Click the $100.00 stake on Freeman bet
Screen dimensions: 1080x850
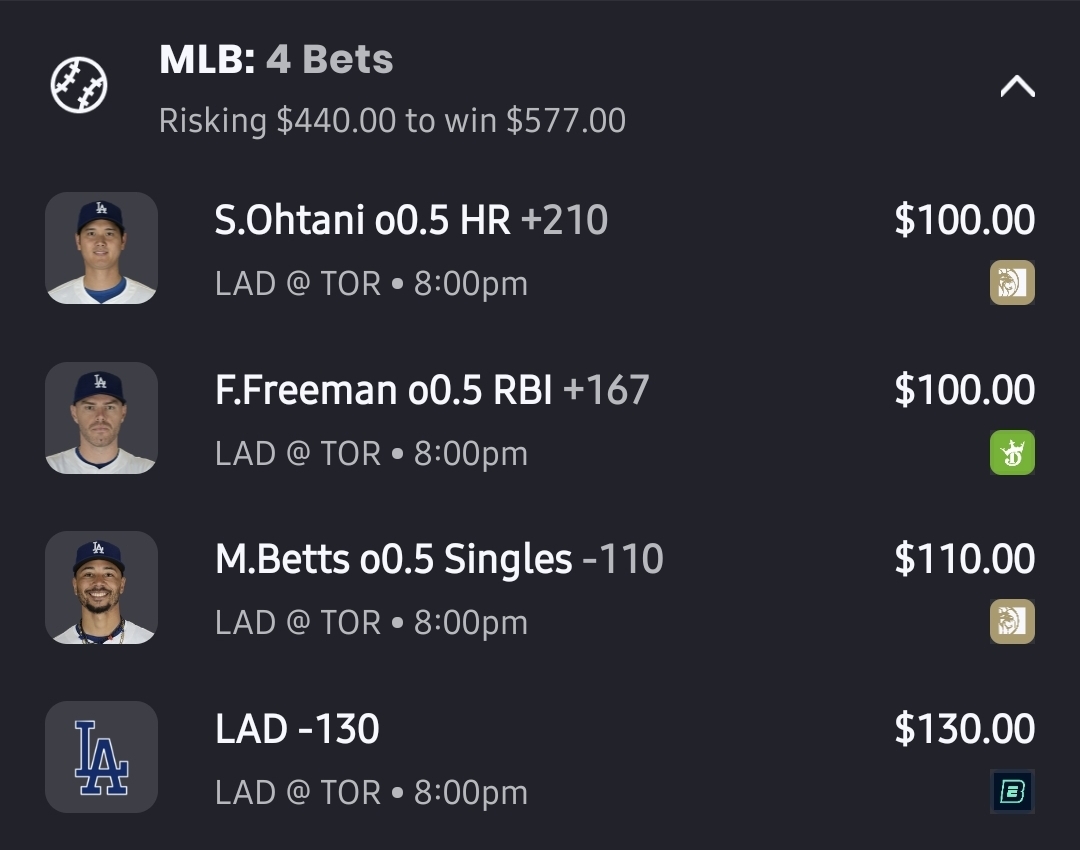pos(964,390)
